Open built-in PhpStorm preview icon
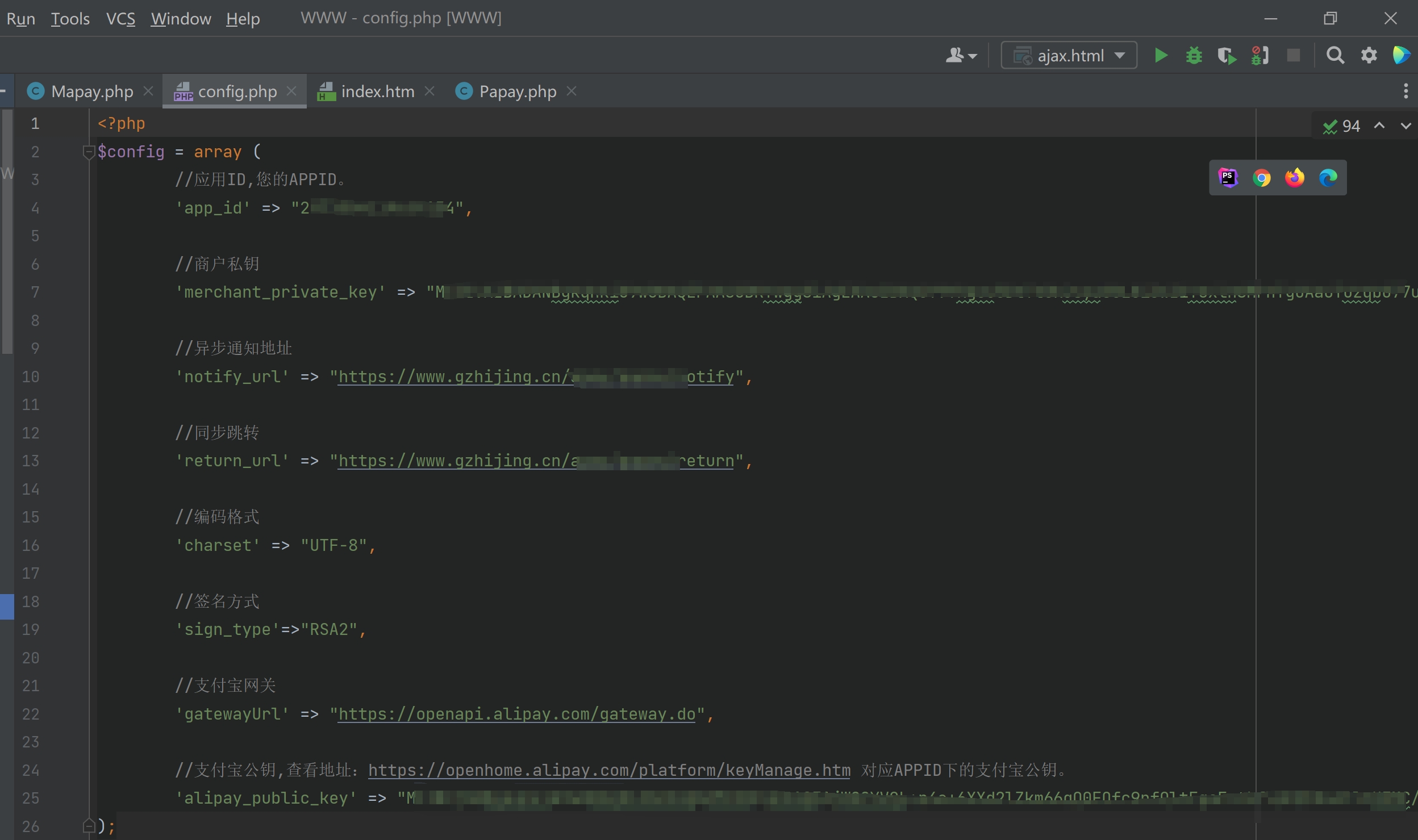The height and width of the screenshot is (840, 1418). tap(1228, 178)
